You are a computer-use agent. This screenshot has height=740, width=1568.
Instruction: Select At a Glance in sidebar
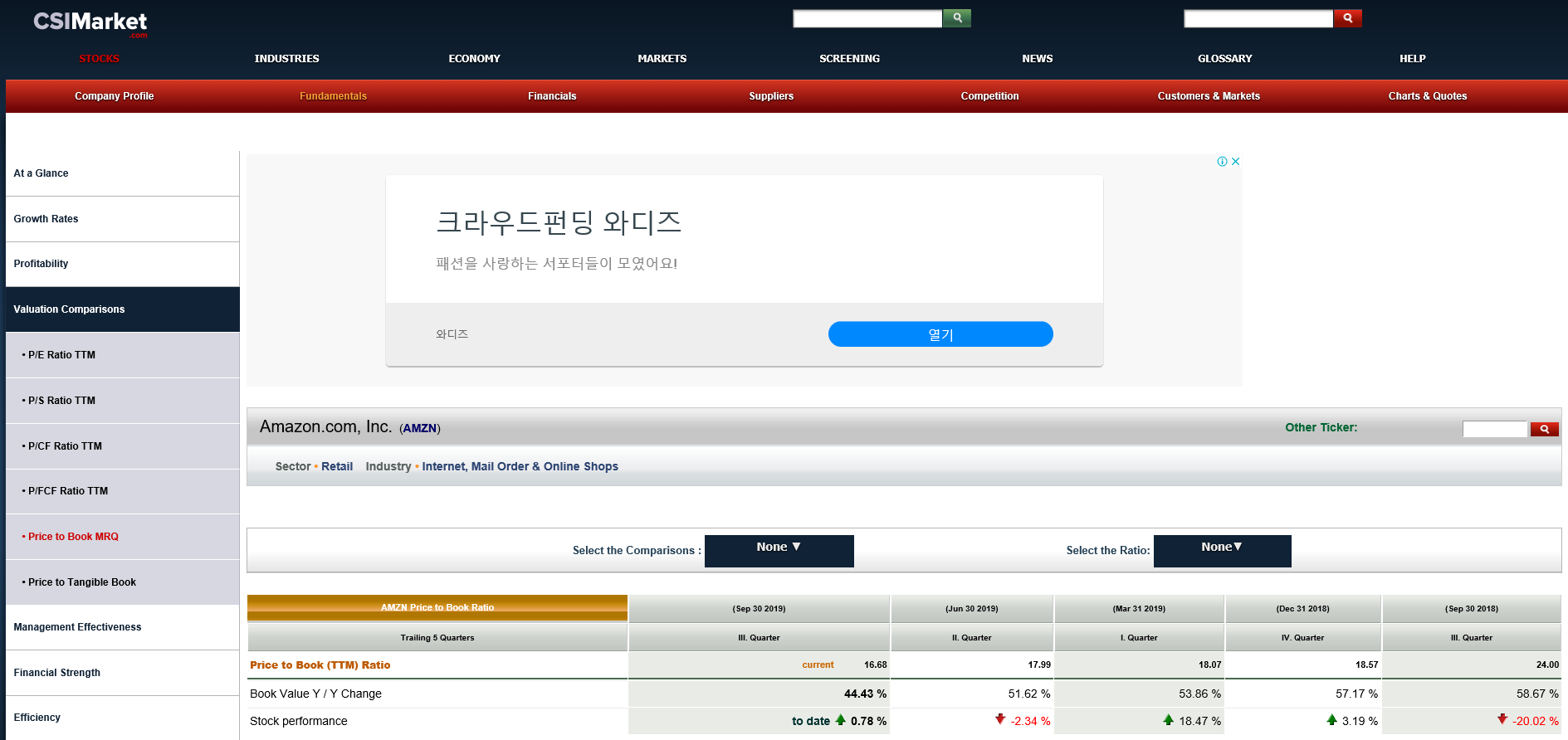coord(122,173)
